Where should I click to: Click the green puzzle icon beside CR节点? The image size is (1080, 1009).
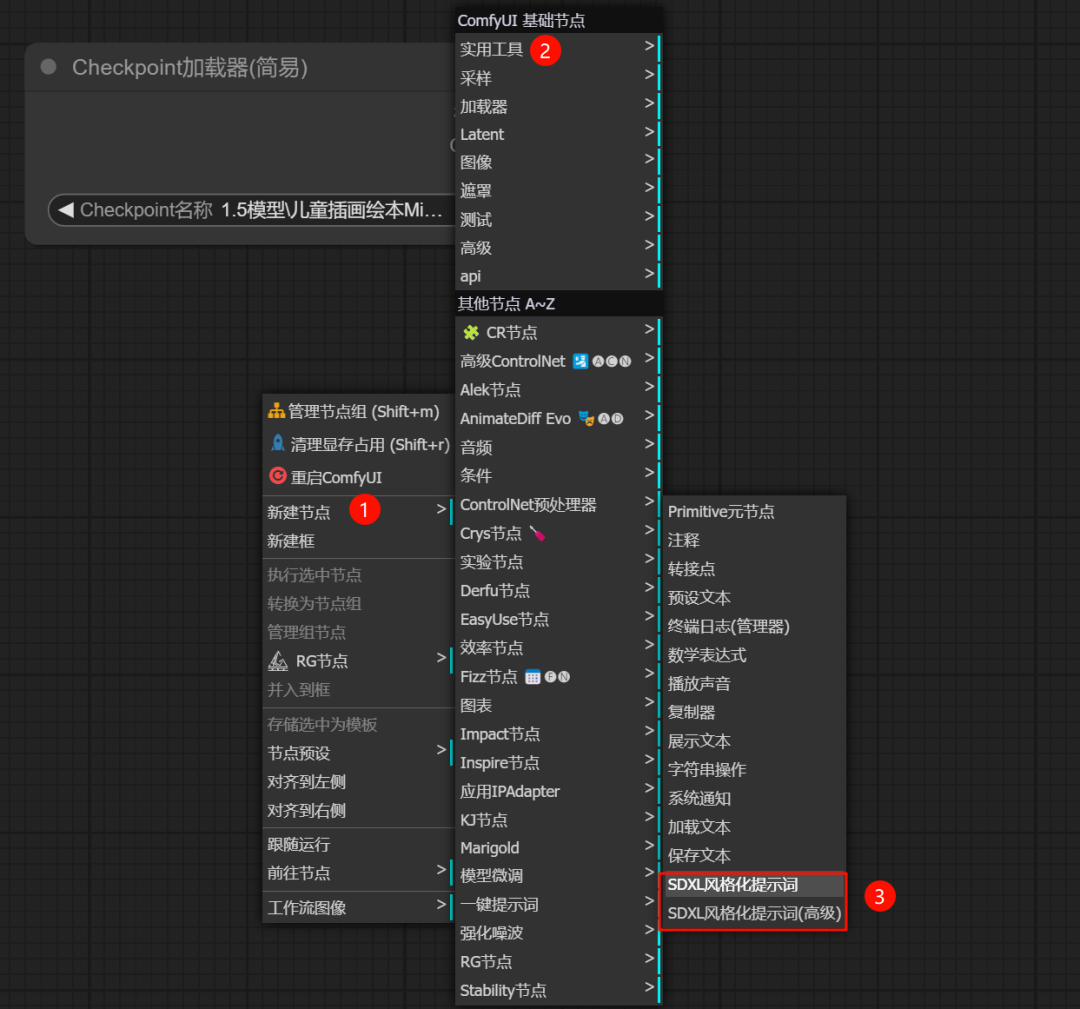coord(471,333)
